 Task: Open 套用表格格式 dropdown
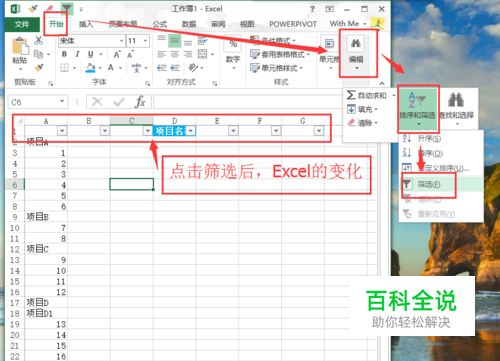coord(280,54)
